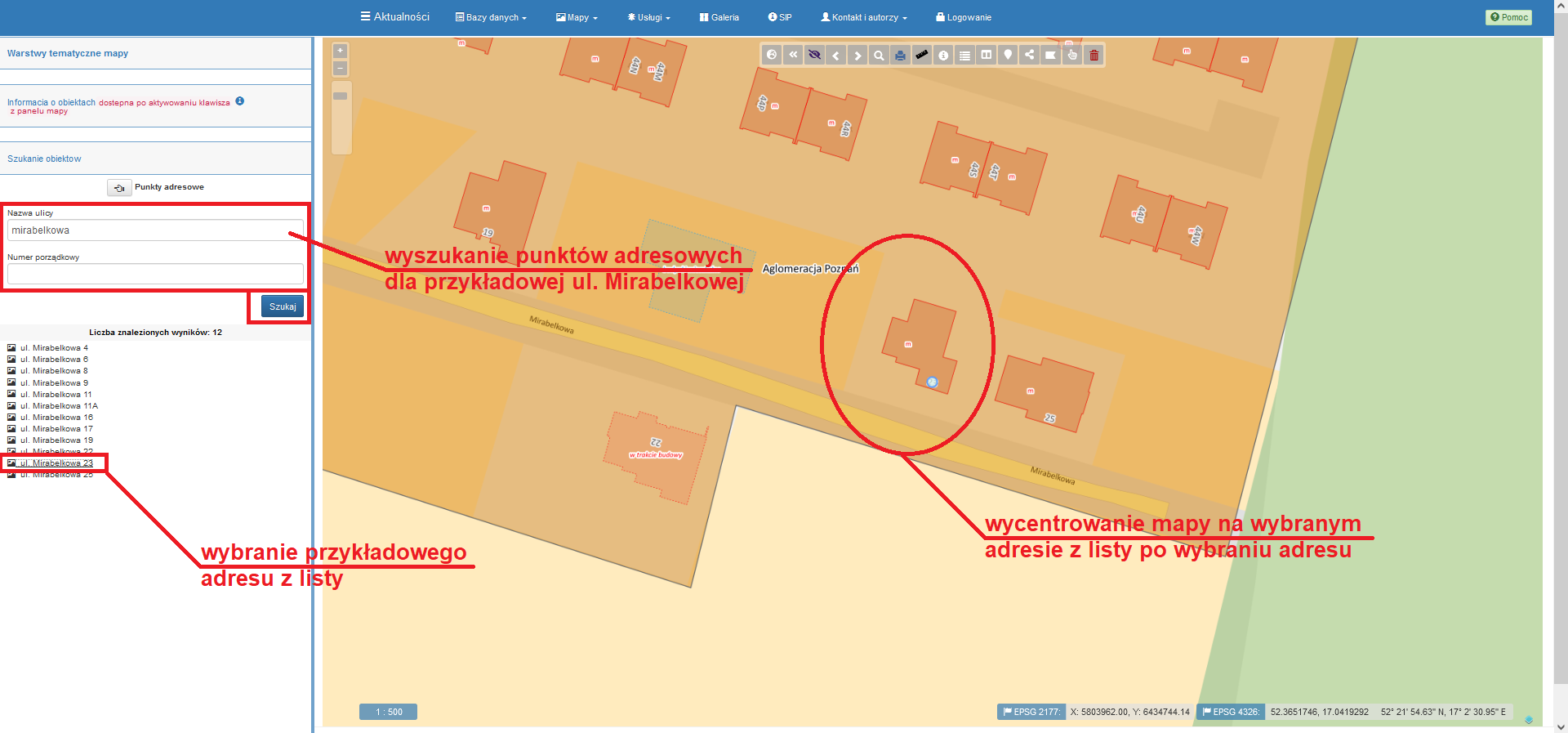Select the pointing hand tool
Viewport: 1568px width, 733px height.
[1072, 56]
